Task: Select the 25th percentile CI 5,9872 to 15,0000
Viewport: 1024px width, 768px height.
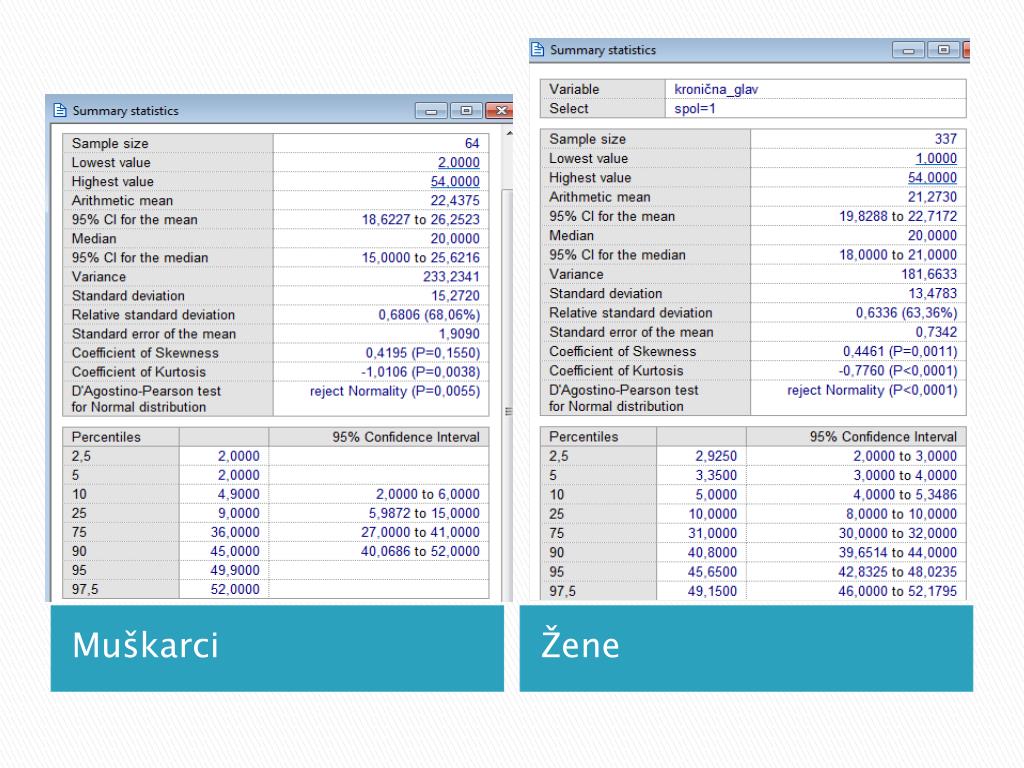Action: click(x=424, y=513)
